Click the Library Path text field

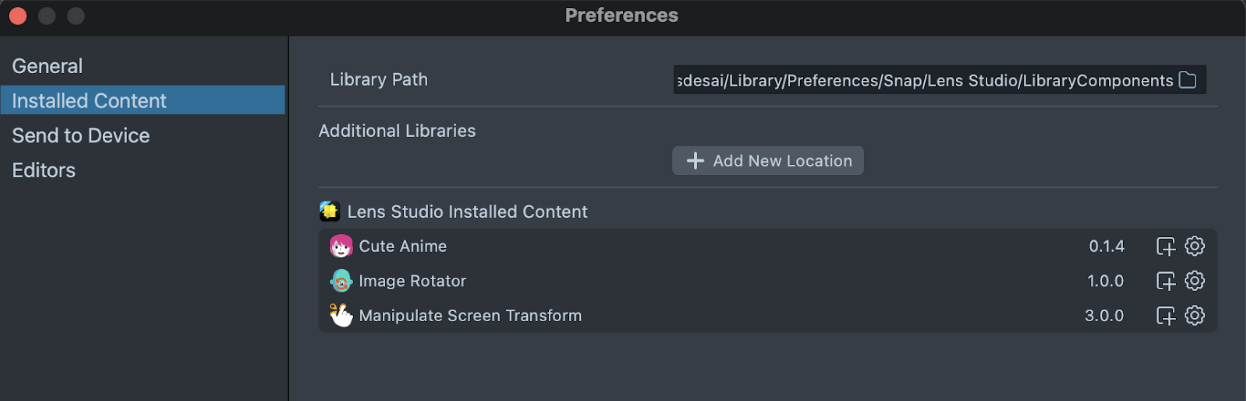pos(924,80)
